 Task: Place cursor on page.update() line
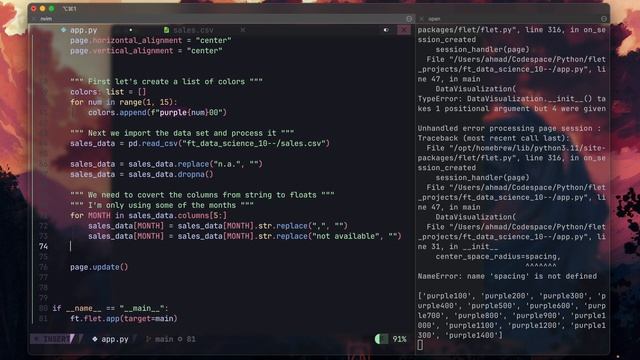click(99, 267)
